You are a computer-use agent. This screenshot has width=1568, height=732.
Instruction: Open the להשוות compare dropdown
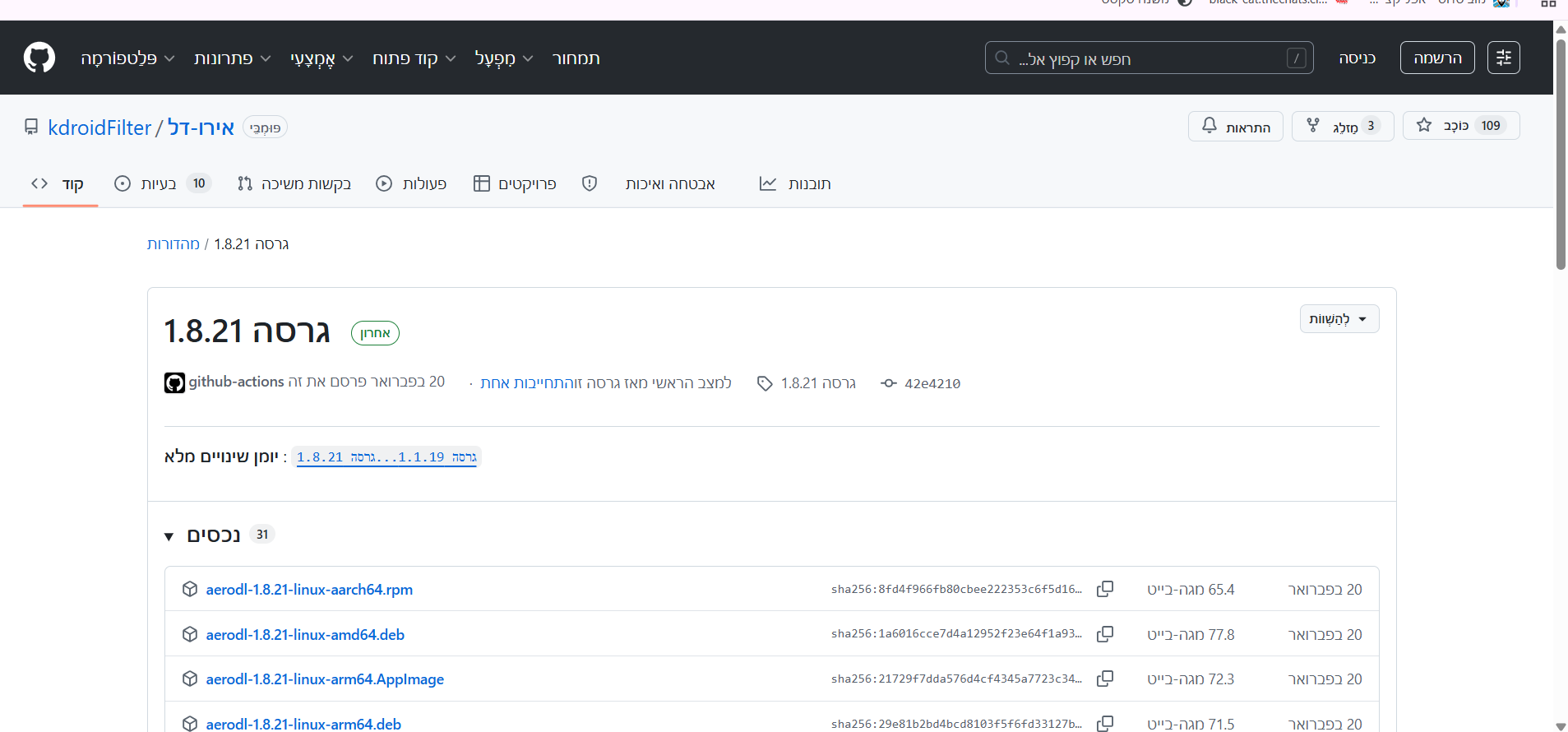(1339, 319)
